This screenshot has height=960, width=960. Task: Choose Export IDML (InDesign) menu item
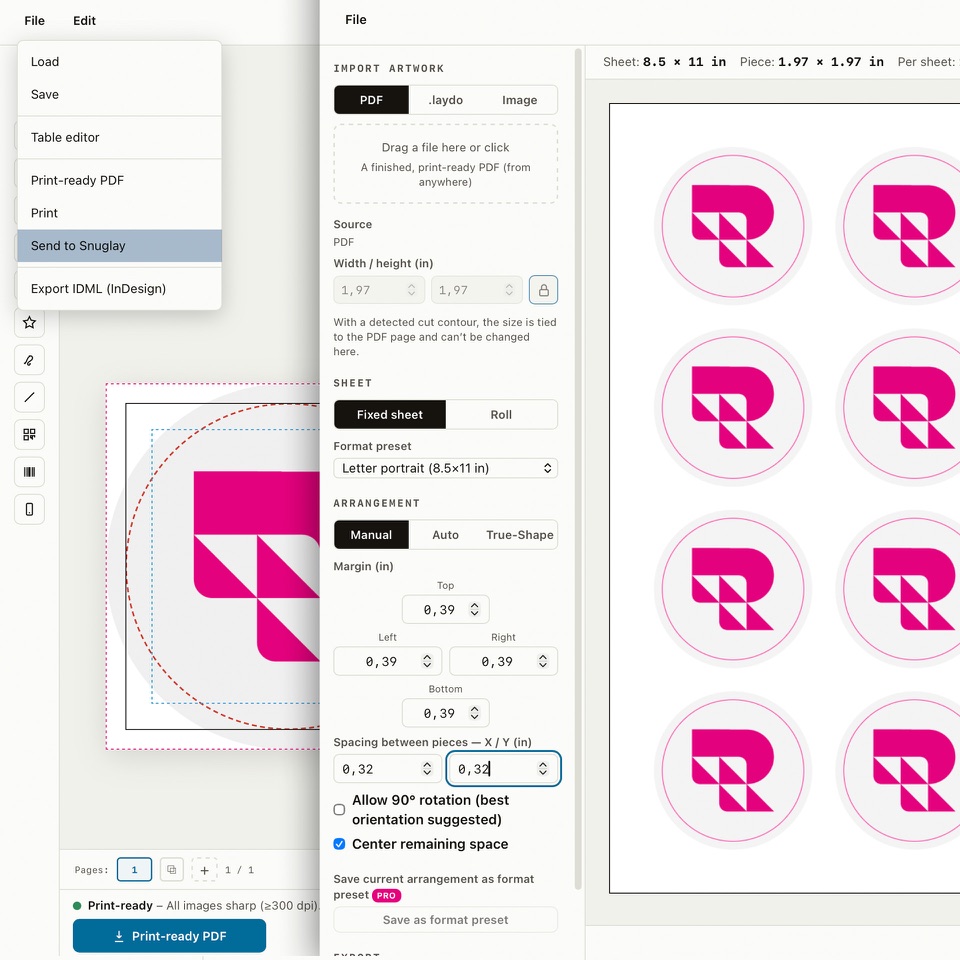(x=119, y=288)
